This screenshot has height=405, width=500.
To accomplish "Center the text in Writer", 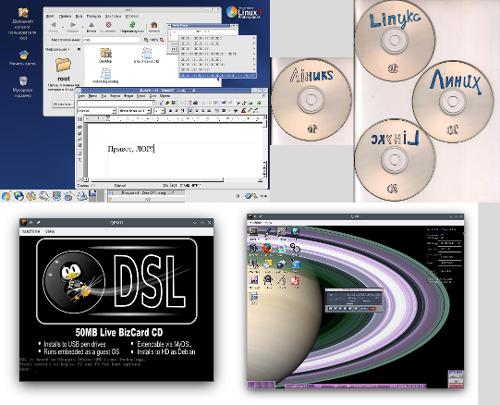I will [x=197, y=110].
